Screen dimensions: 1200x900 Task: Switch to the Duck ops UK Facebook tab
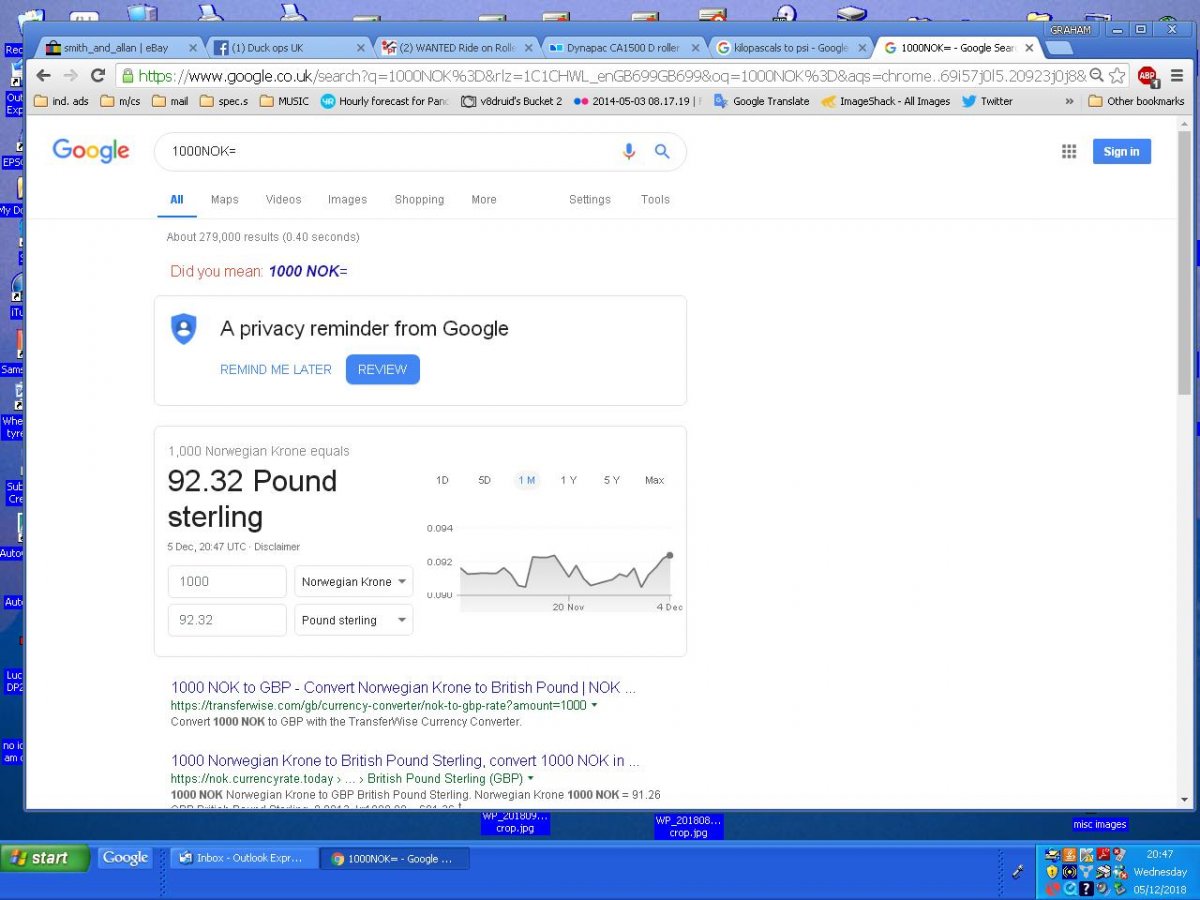[289, 48]
